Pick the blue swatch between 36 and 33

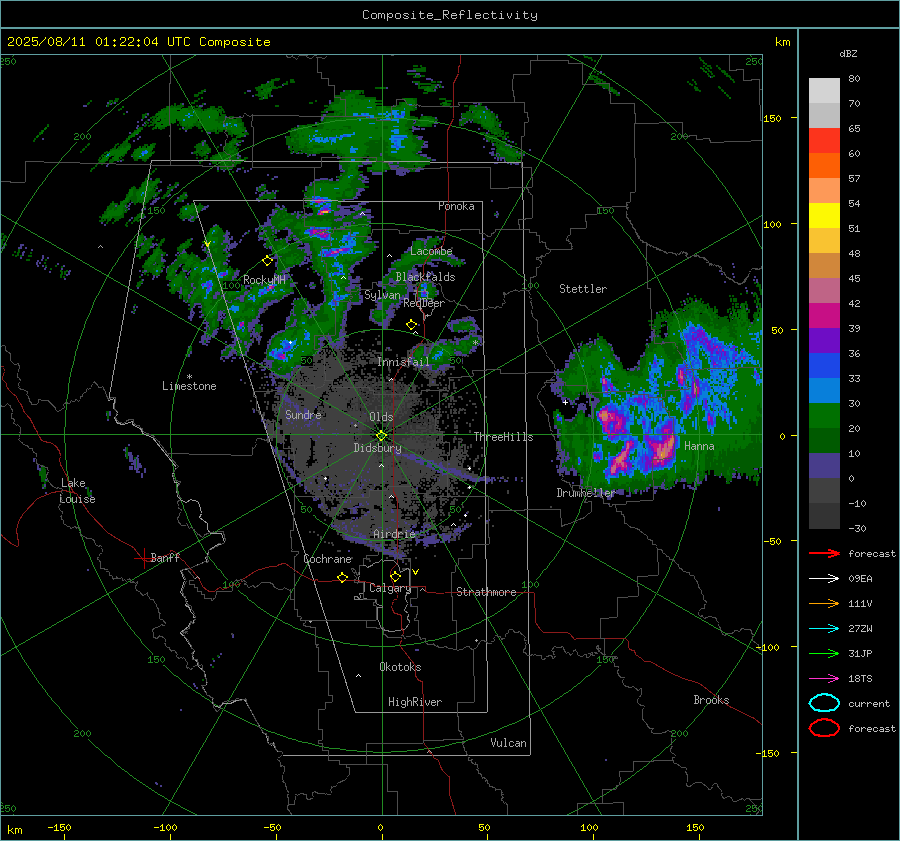pos(824,366)
